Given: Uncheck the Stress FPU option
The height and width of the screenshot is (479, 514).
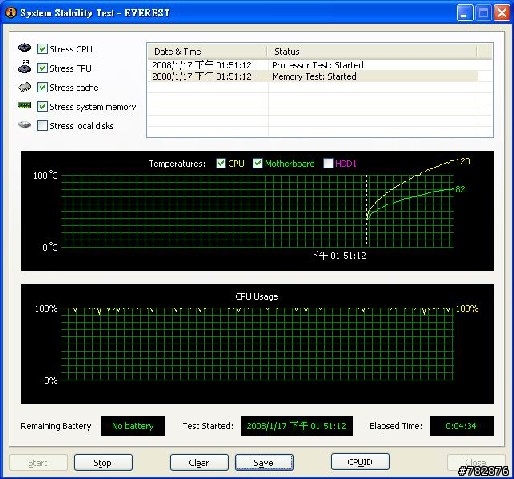Looking at the screenshot, I should coord(42,68).
